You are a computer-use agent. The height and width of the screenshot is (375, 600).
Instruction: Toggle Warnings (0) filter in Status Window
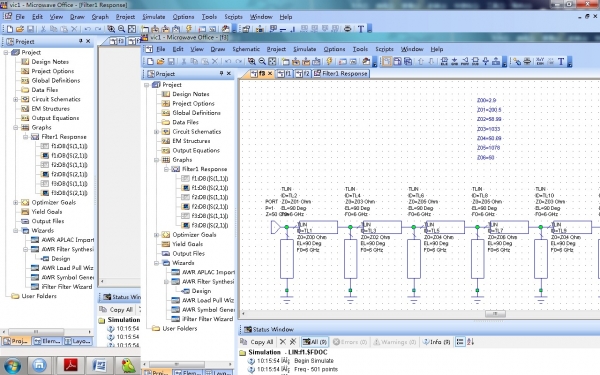[x=395, y=342]
